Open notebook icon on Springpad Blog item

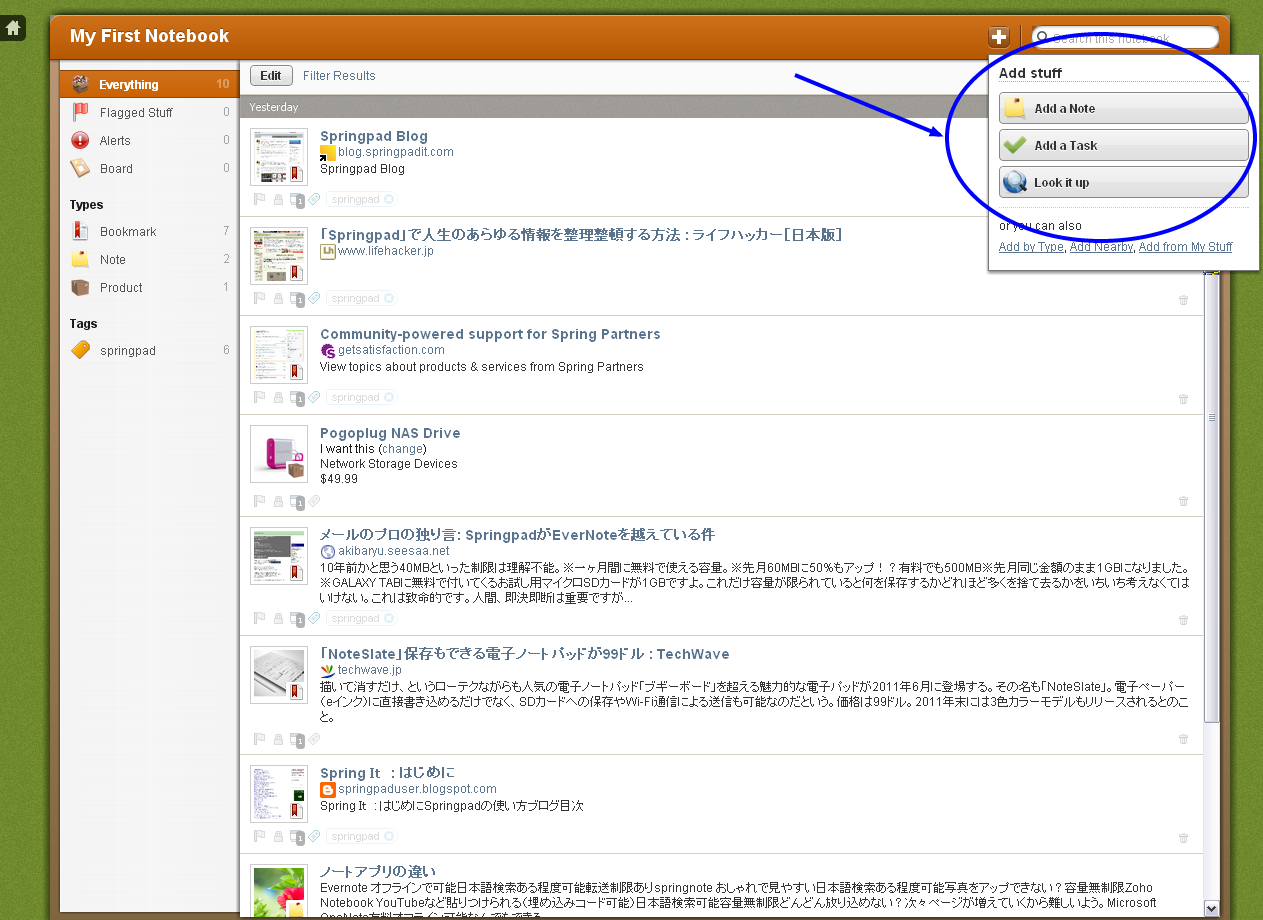tap(296, 200)
